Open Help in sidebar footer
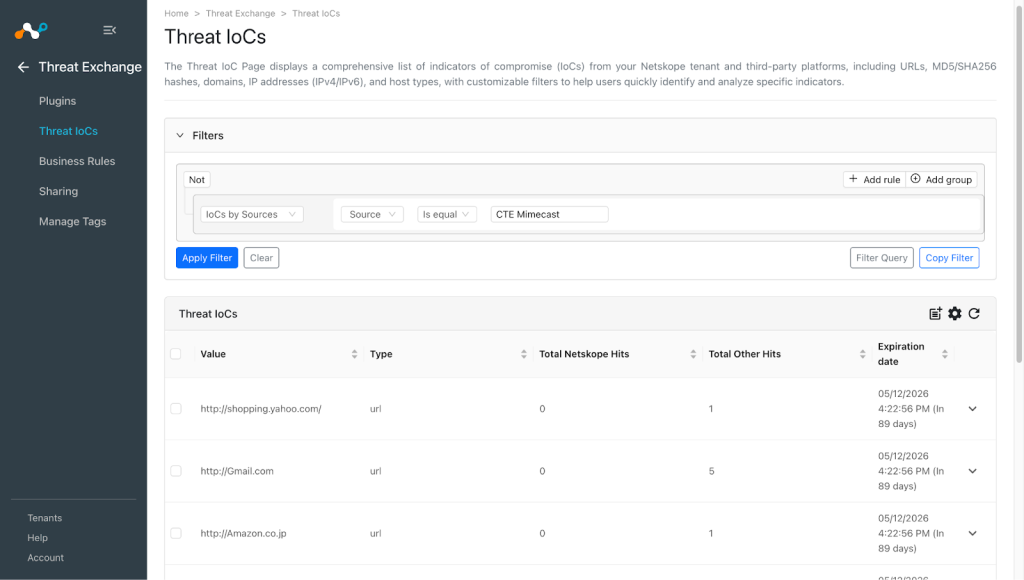1024x580 pixels. pyautogui.click(x=37, y=538)
